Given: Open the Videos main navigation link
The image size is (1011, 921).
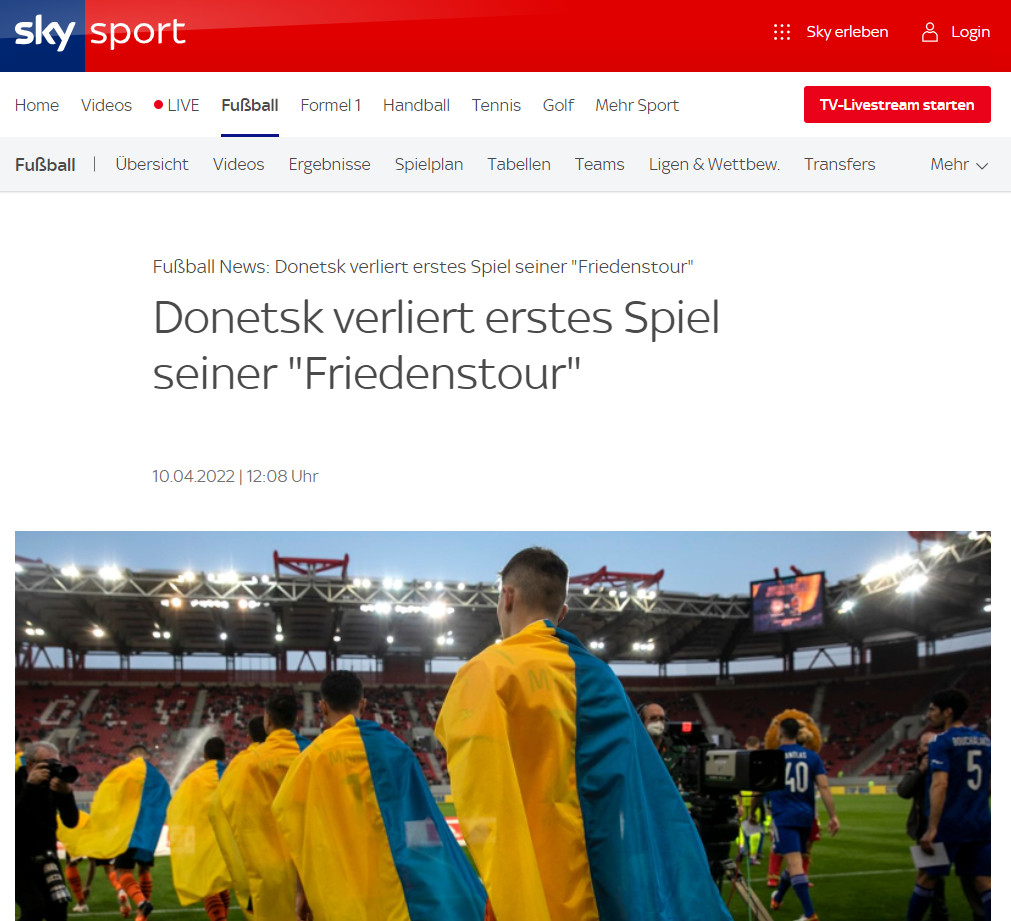Looking at the screenshot, I should (x=106, y=105).
